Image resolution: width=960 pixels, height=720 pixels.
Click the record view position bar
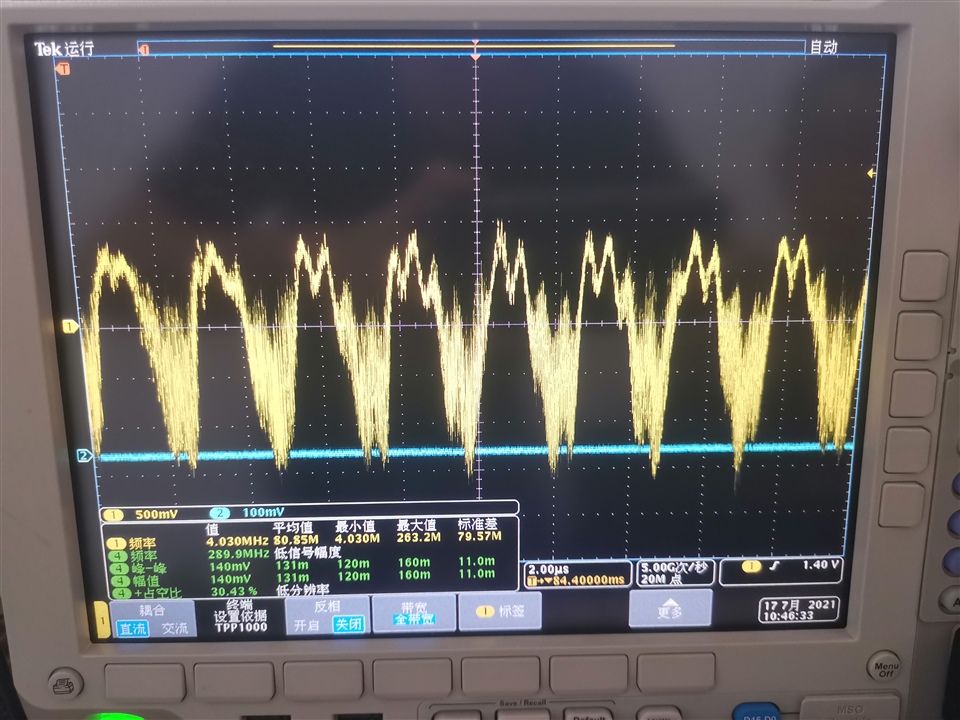(x=471, y=48)
